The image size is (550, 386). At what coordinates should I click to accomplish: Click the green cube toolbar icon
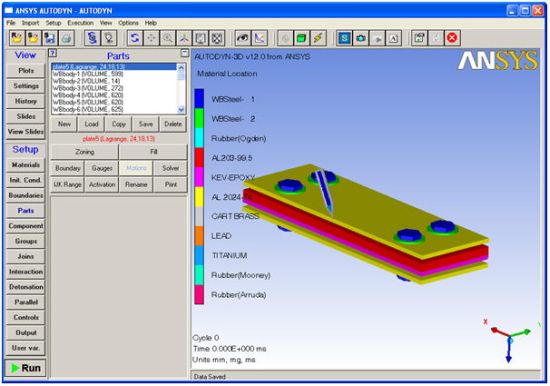(301, 38)
